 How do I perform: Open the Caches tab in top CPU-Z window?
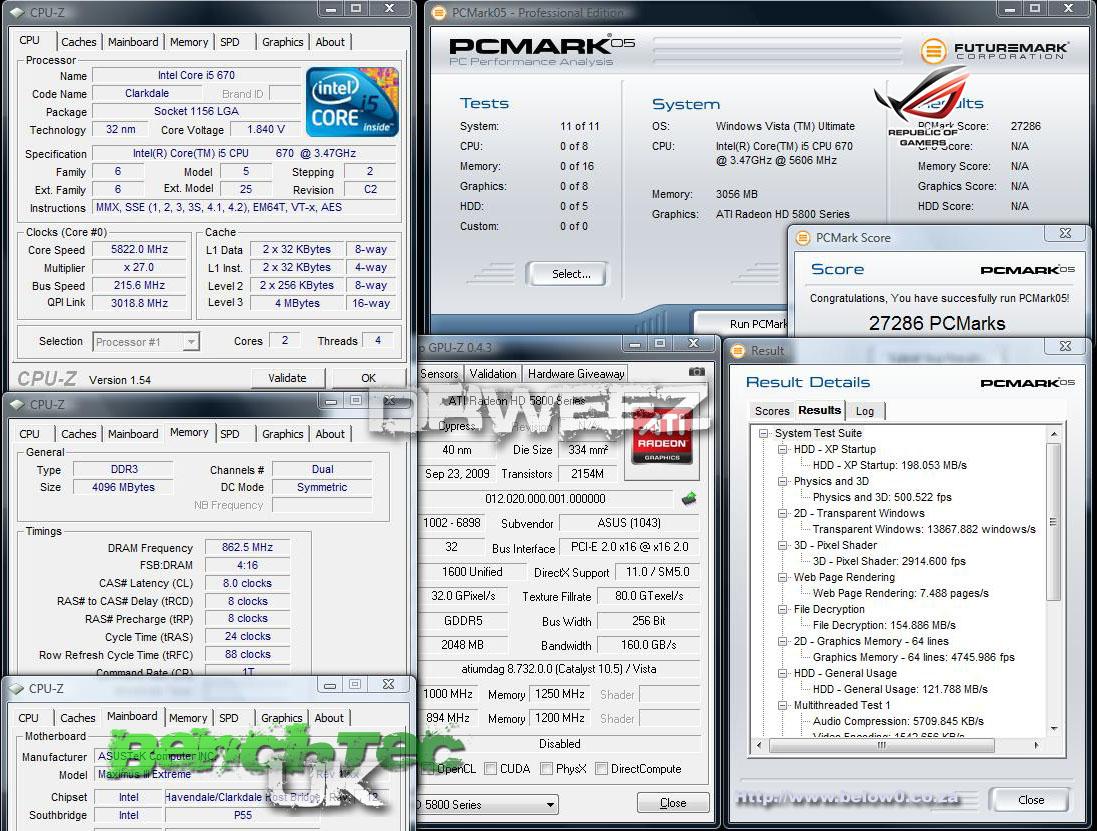pyautogui.click(x=78, y=42)
